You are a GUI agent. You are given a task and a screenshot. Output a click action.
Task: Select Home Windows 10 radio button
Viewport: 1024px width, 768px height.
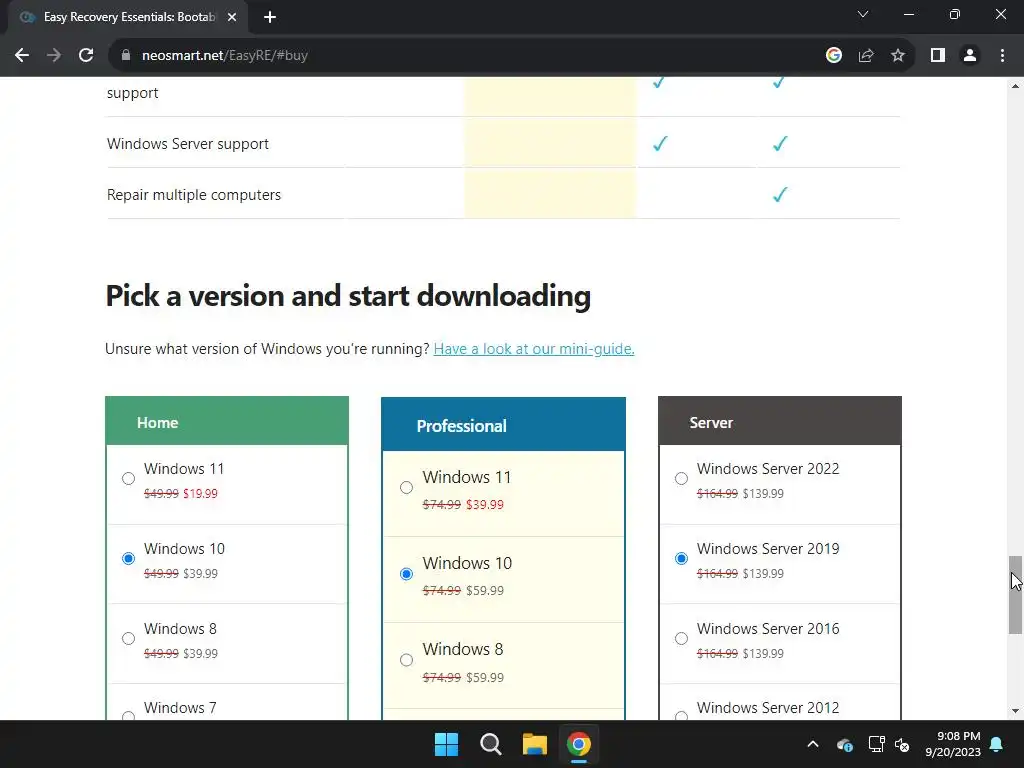point(129,558)
